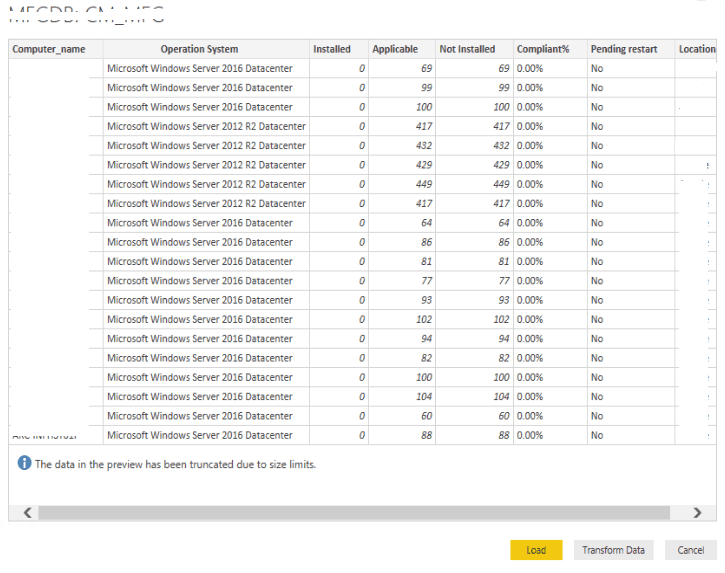This screenshot has width=725, height=573.
Task: Click the blue info icon
Action: click(25, 463)
